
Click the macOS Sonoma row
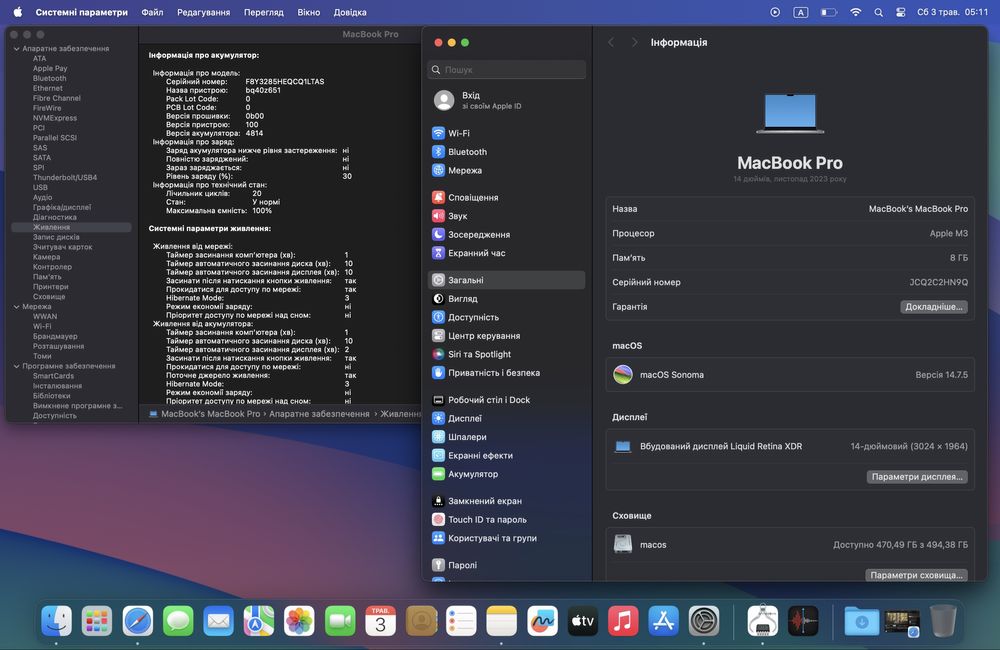[x=790, y=374]
